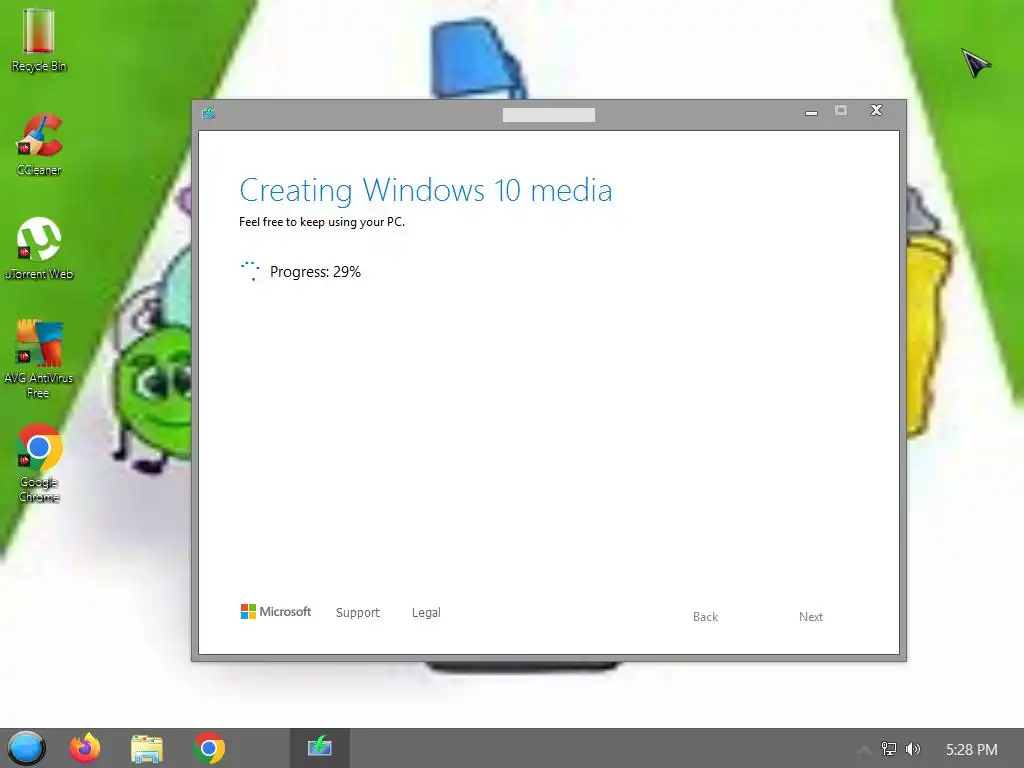Open the Support link
The width and height of the screenshot is (1024, 768).
pos(357,613)
